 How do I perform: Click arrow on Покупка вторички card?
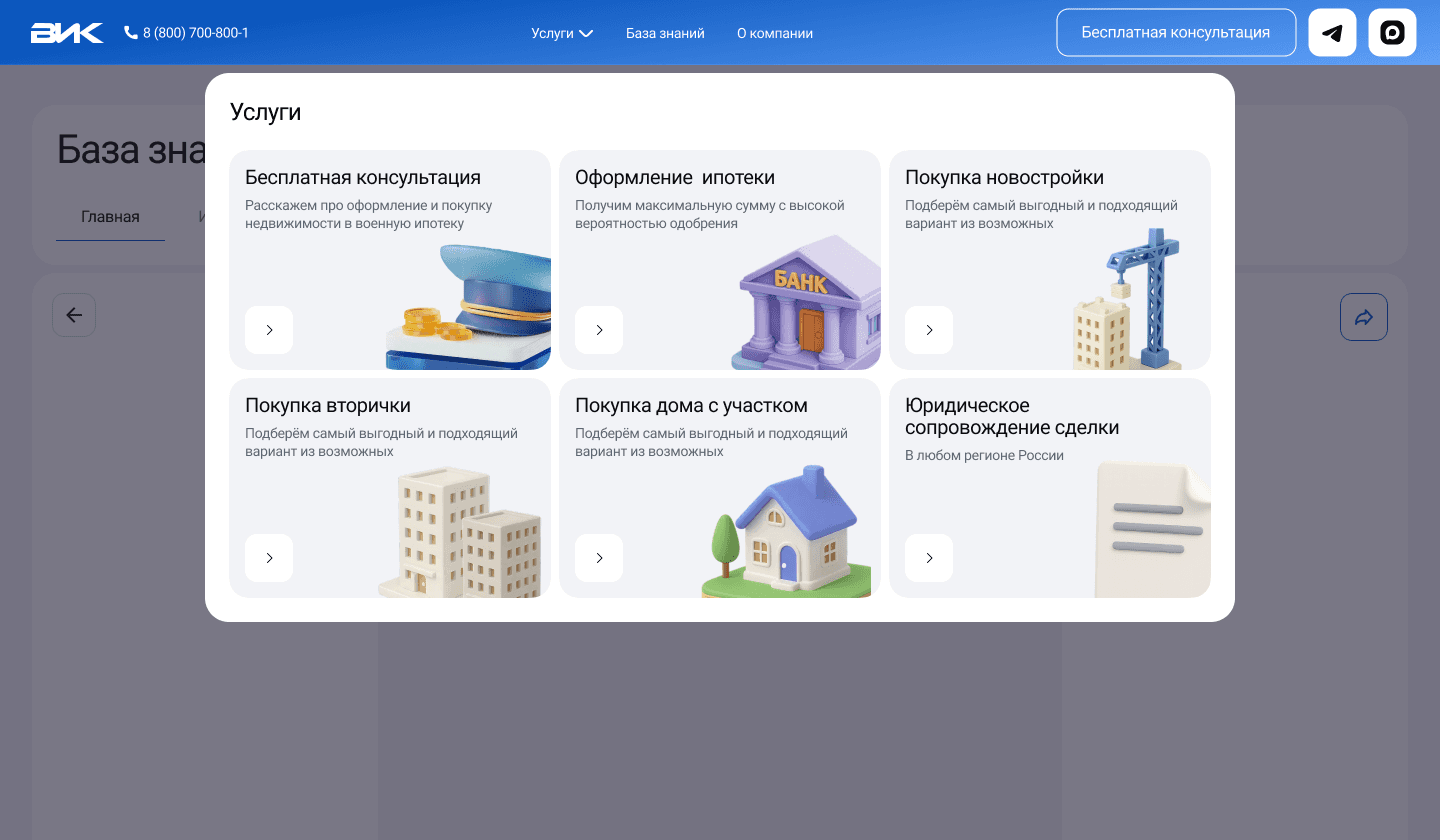click(x=269, y=558)
